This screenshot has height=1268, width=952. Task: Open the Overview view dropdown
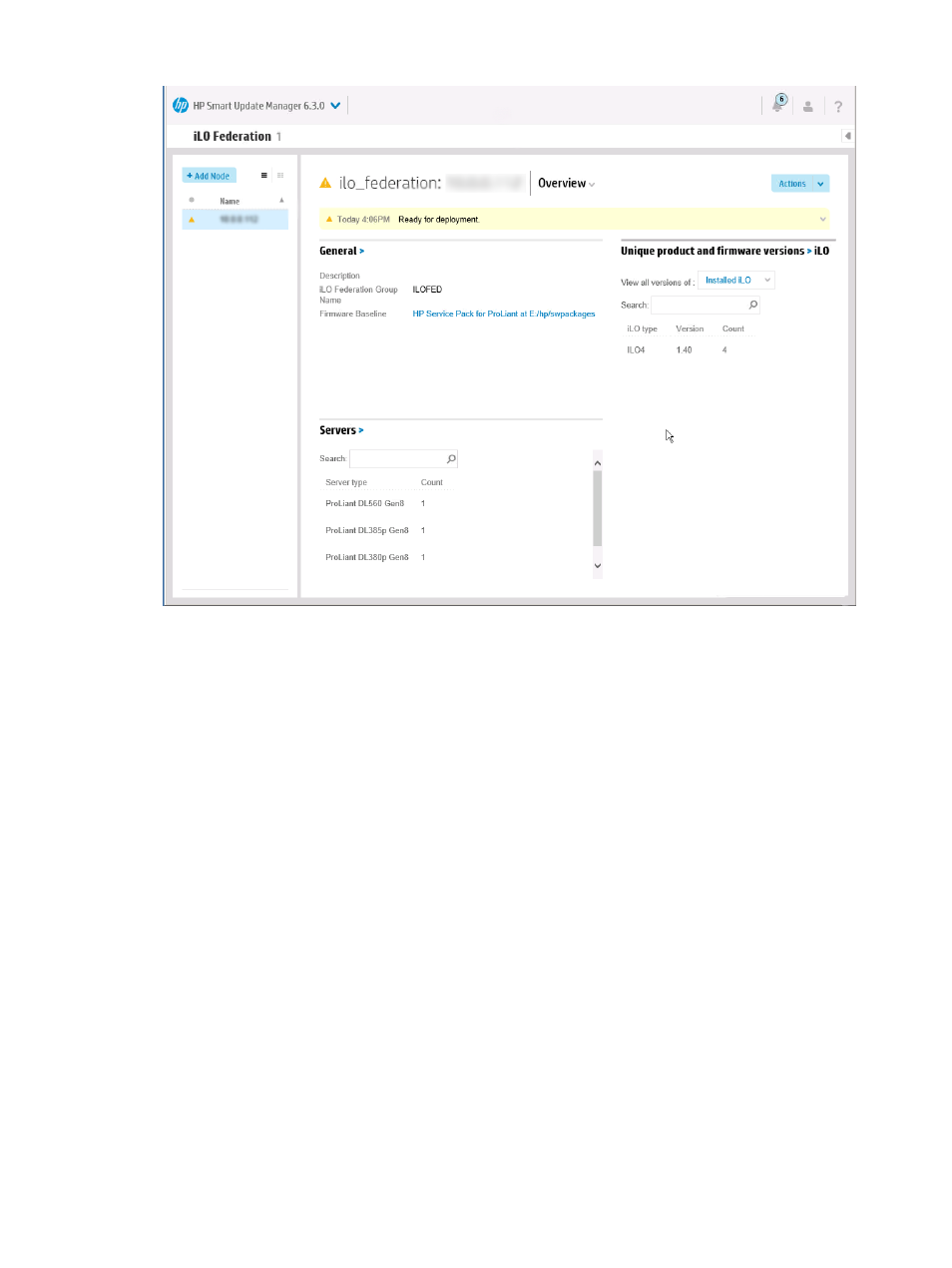566,184
